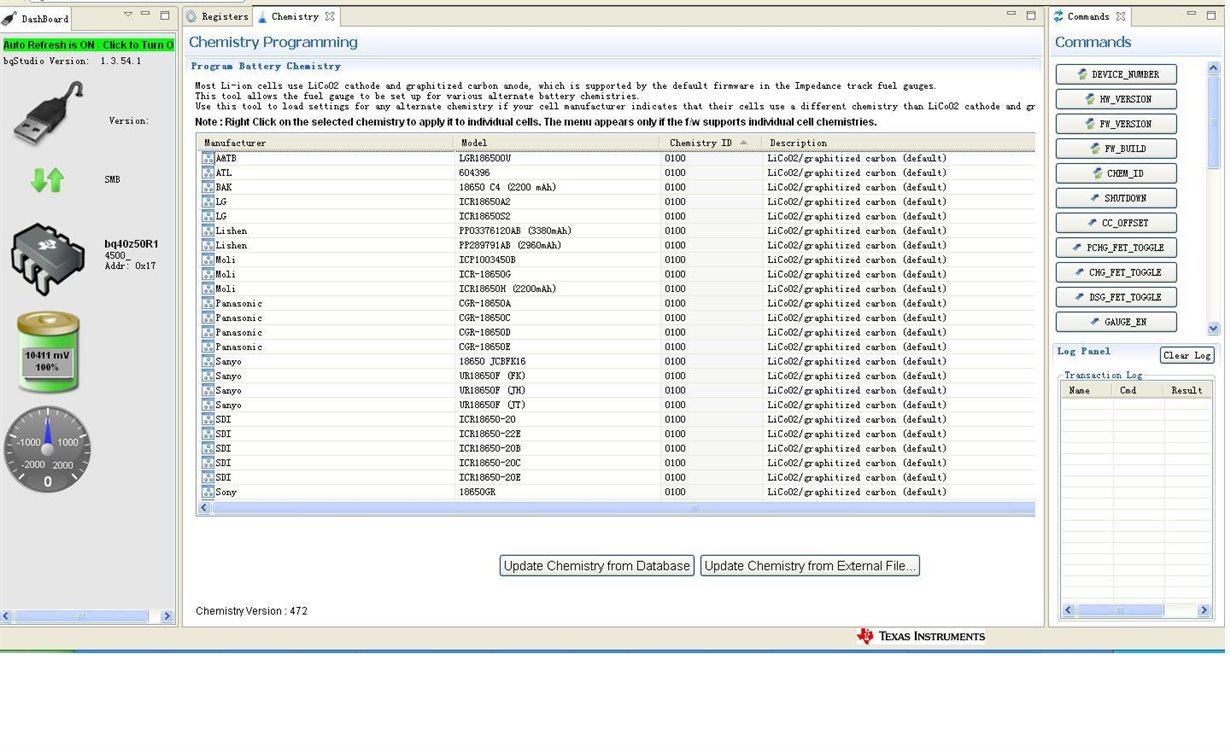Viewport: 1230px width, 746px height.
Task: Click the Description column header
Action: 899,143
